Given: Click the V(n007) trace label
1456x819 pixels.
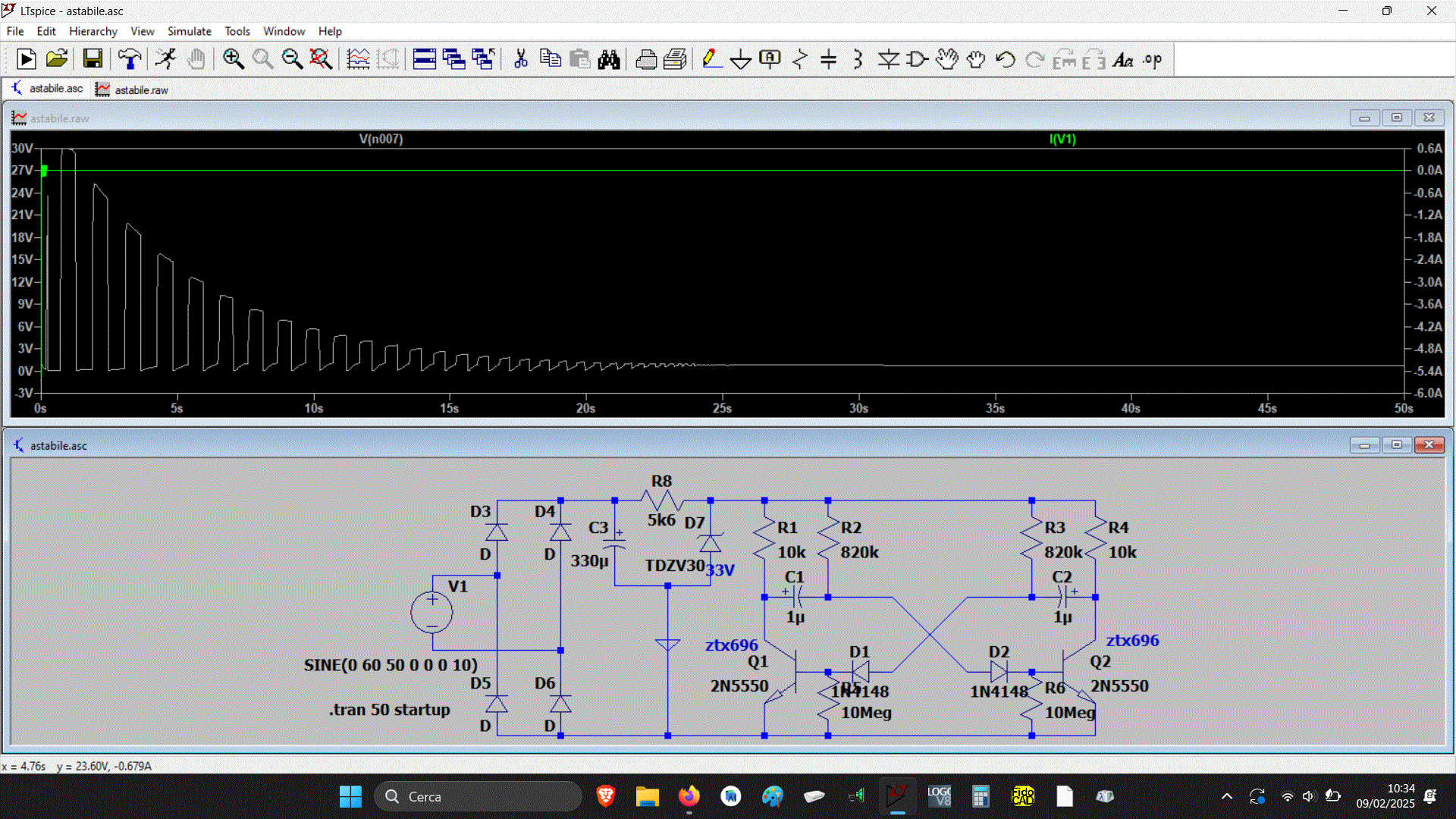Looking at the screenshot, I should pos(381,139).
